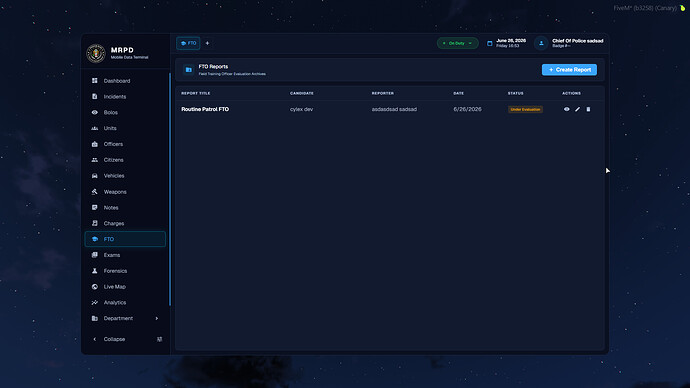Open the On Duty status dropdown
The height and width of the screenshot is (388, 690).
click(x=458, y=43)
